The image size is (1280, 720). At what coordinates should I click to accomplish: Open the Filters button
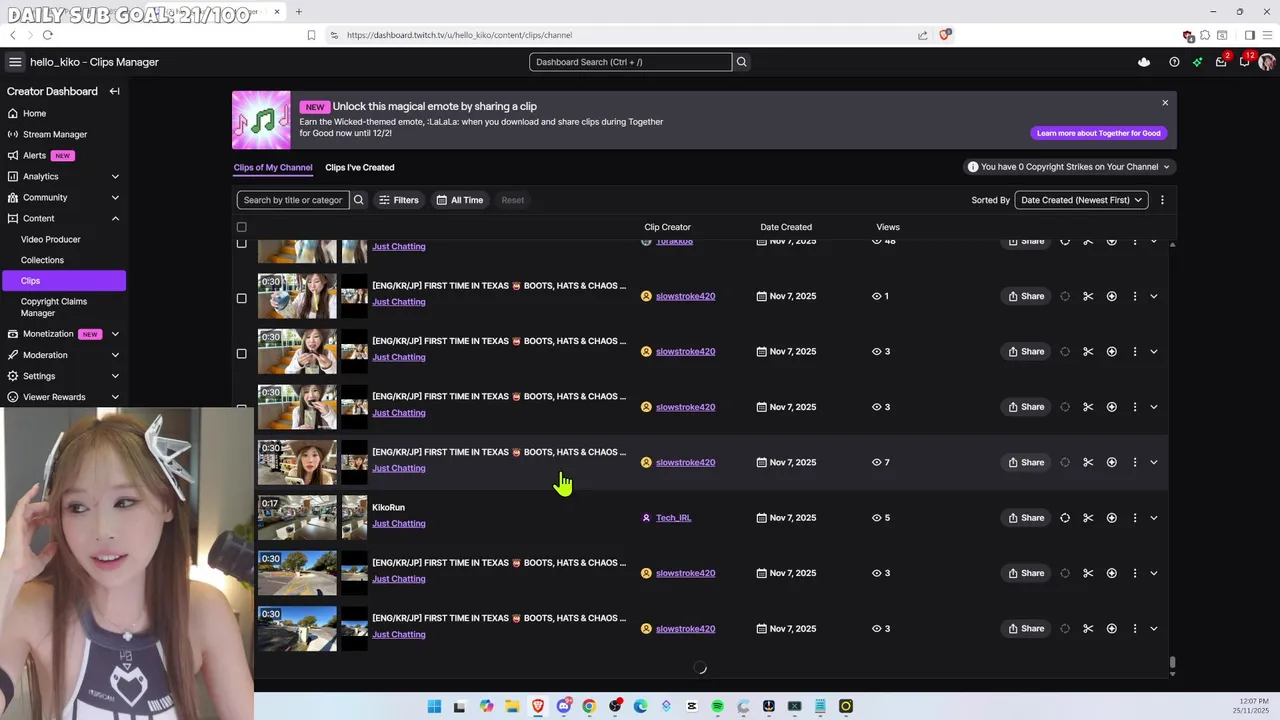(398, 200)
